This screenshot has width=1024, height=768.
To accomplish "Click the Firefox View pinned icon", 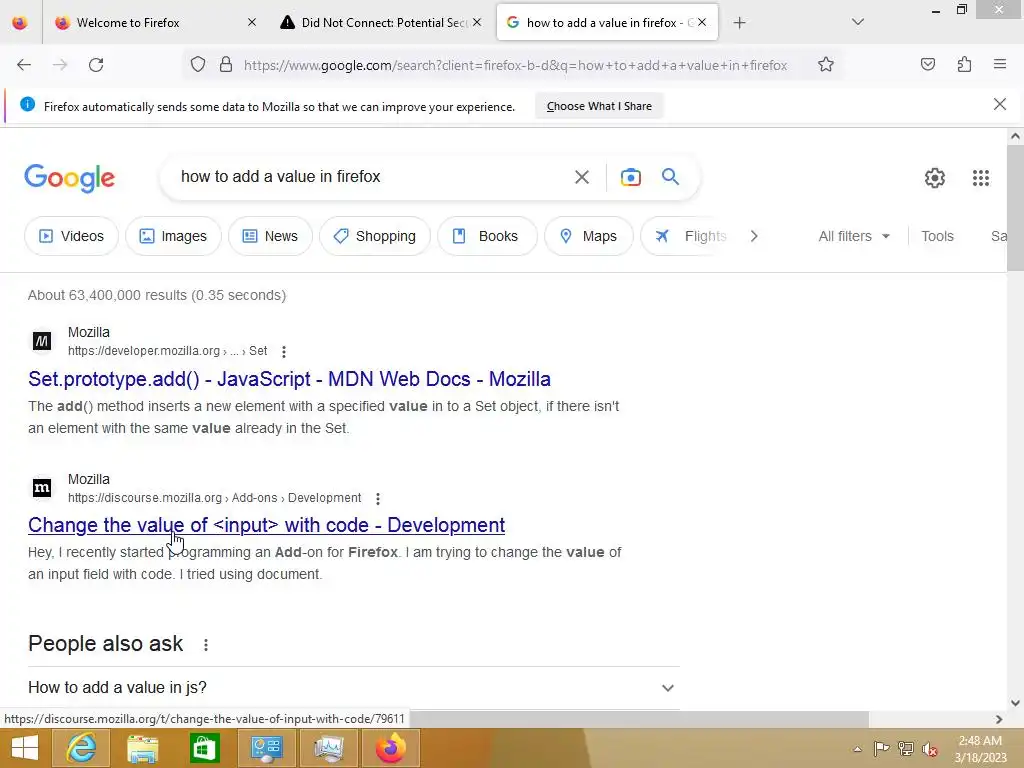I will [x=20, y=23].
